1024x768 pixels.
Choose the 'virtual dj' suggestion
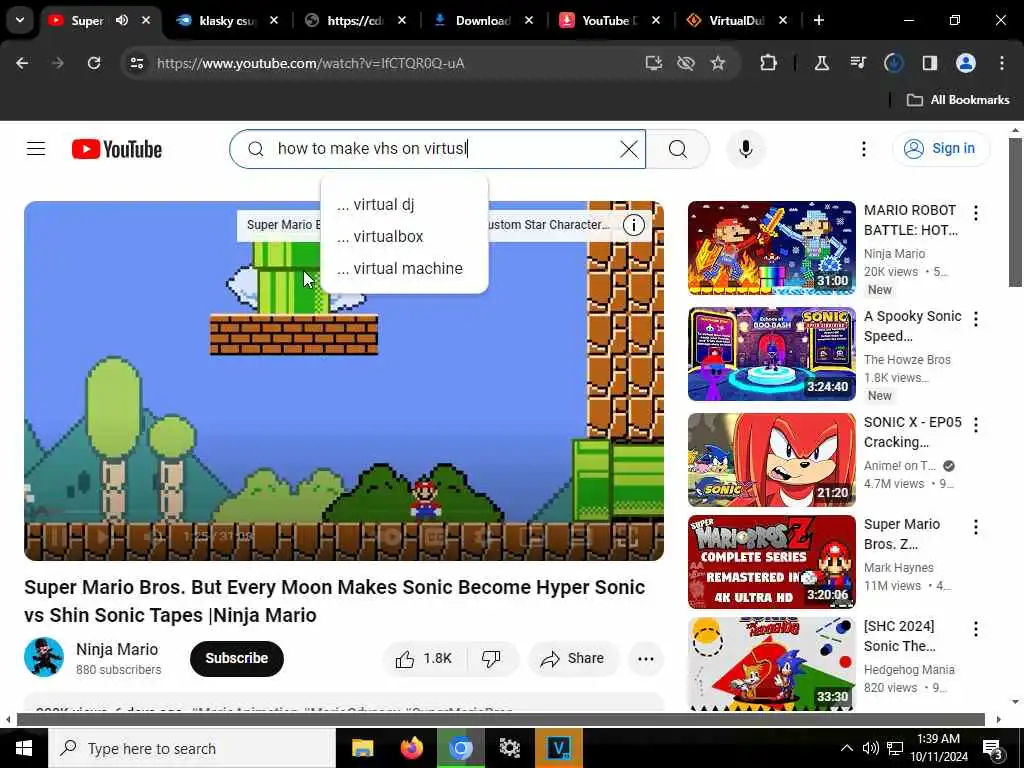click(404, 204)
